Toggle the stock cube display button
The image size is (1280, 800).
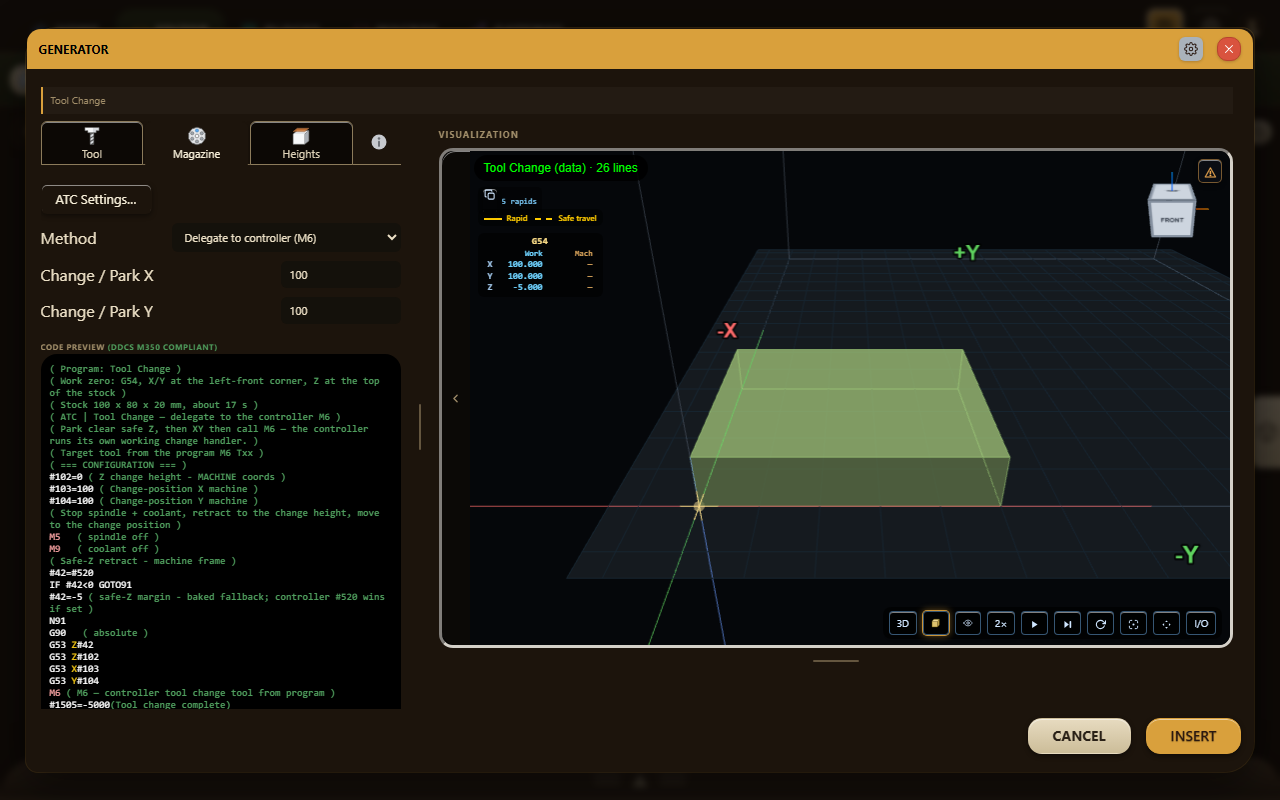click(936, 623)
